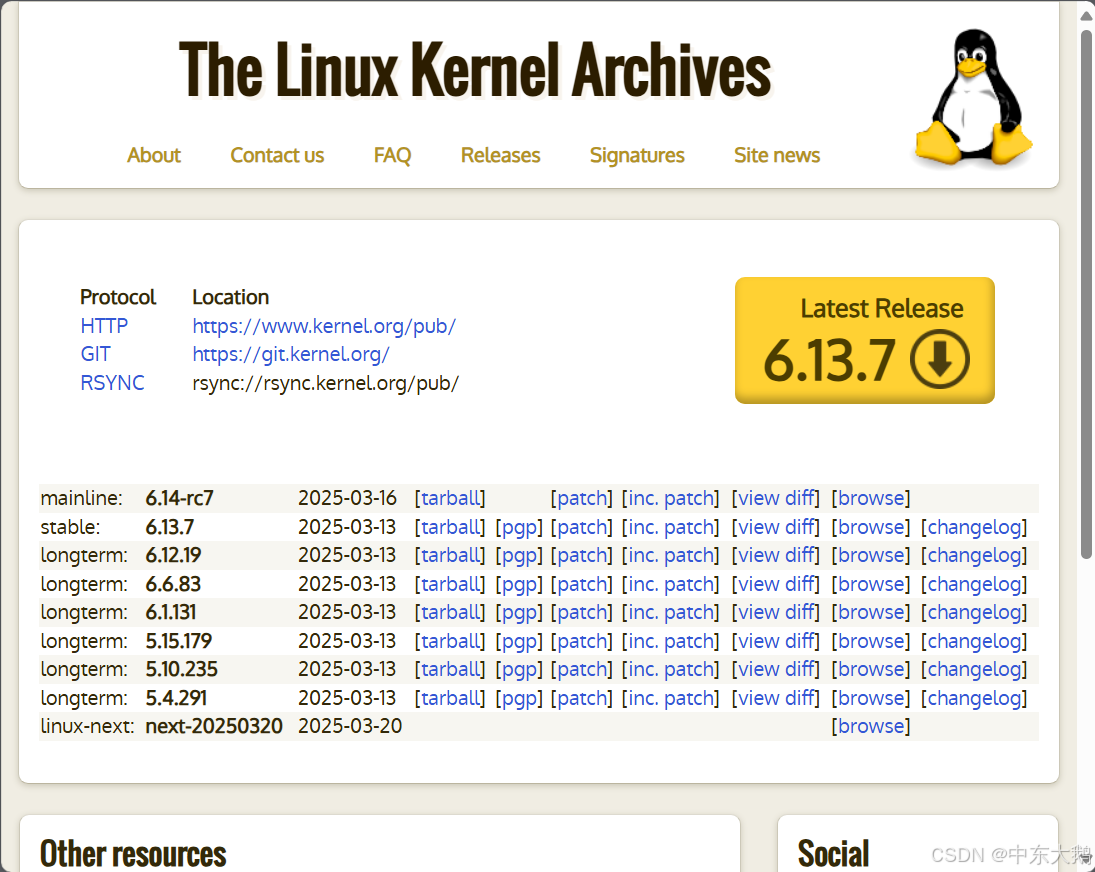This screenshot has width=1095, height=872.
Task: Open the About page
Action: [153, 155]
